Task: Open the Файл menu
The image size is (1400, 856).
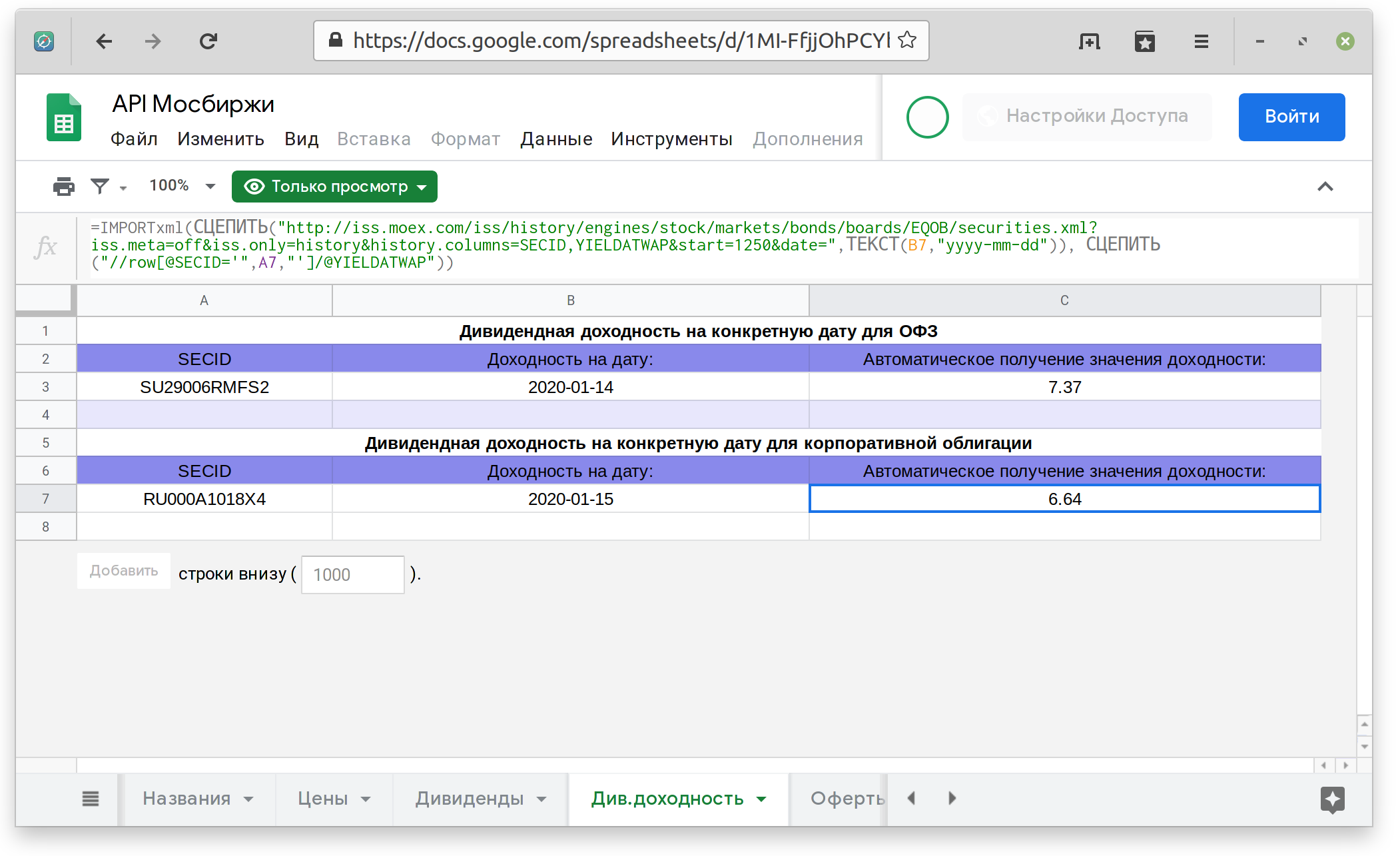Action: [134, 139]
